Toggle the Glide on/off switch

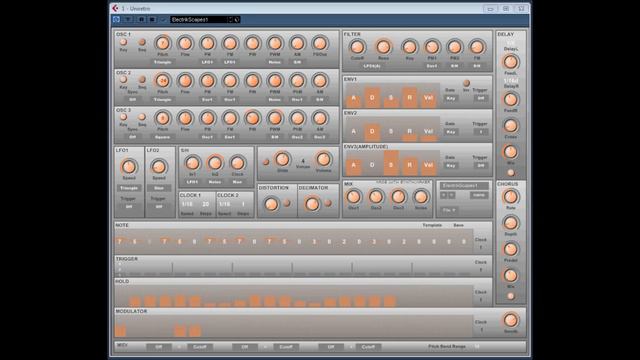[x=266, y=162]
